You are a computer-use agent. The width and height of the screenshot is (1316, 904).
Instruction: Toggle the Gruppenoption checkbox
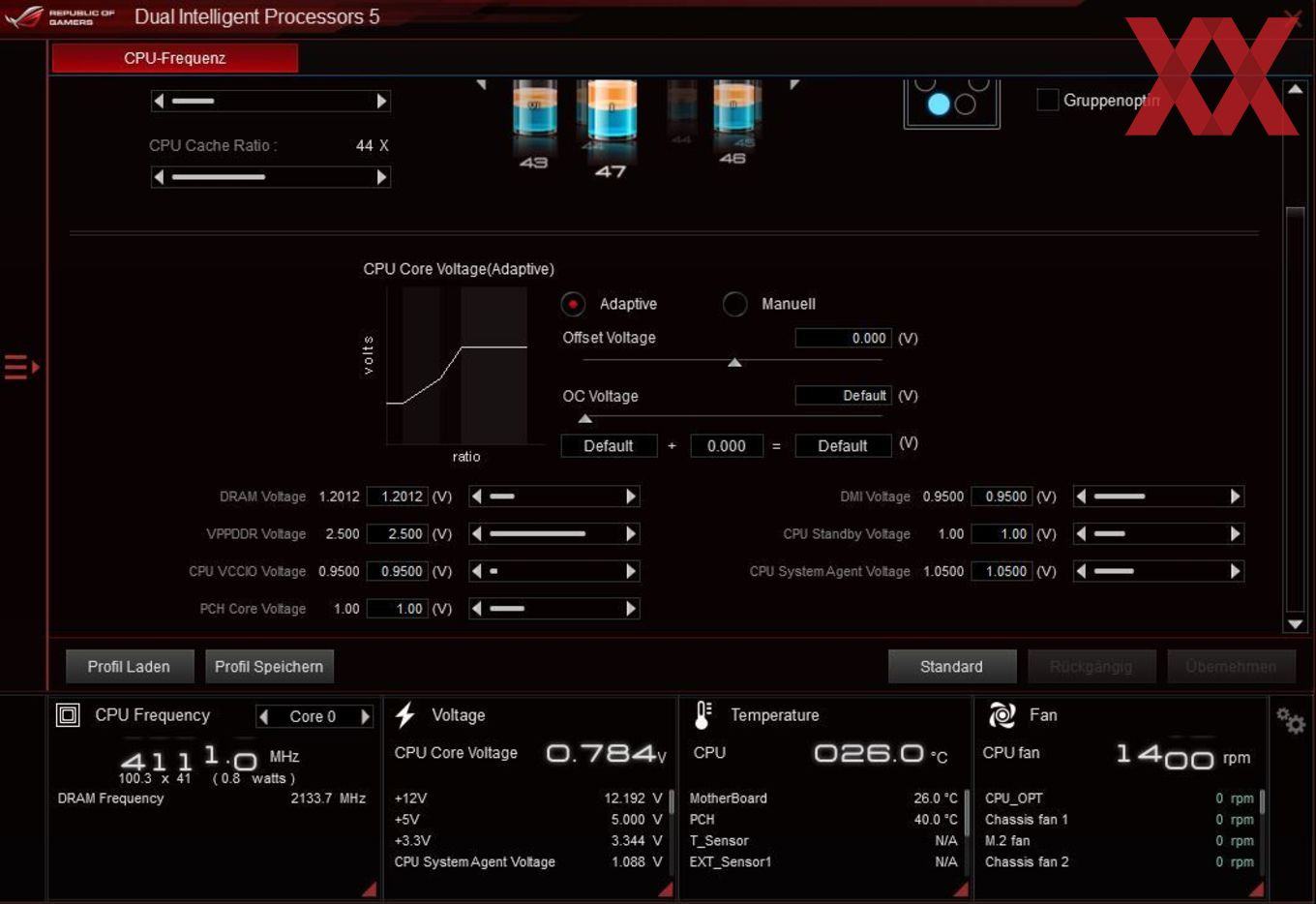click(1047, 100)
